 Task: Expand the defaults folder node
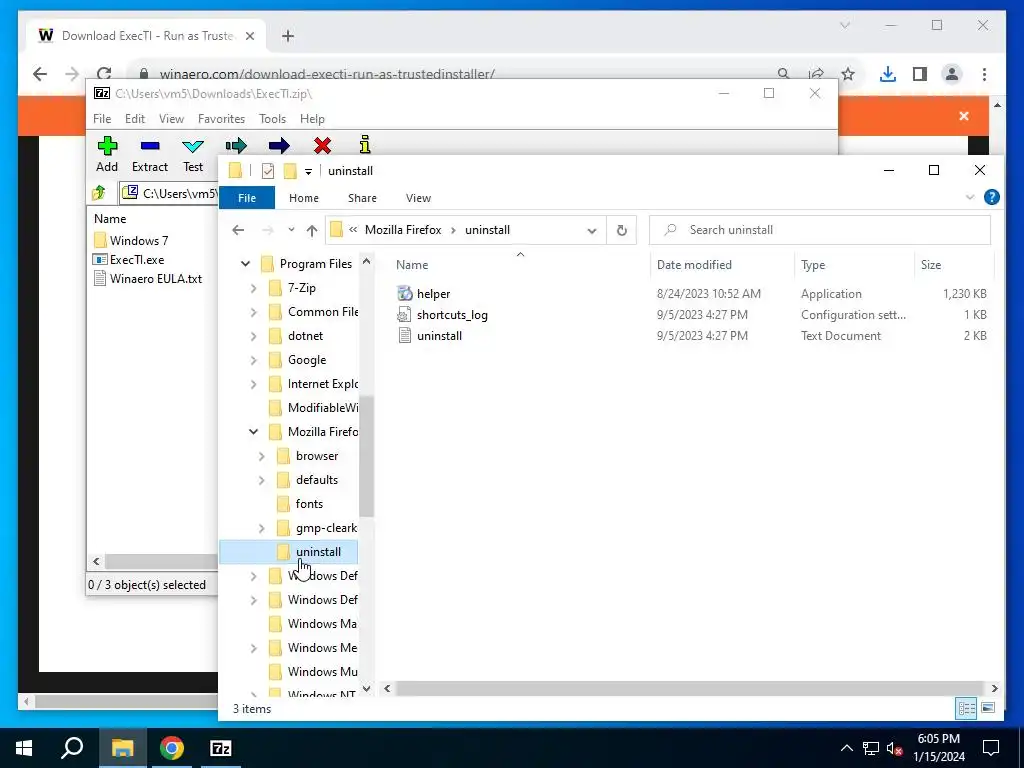tap(261, 480)
